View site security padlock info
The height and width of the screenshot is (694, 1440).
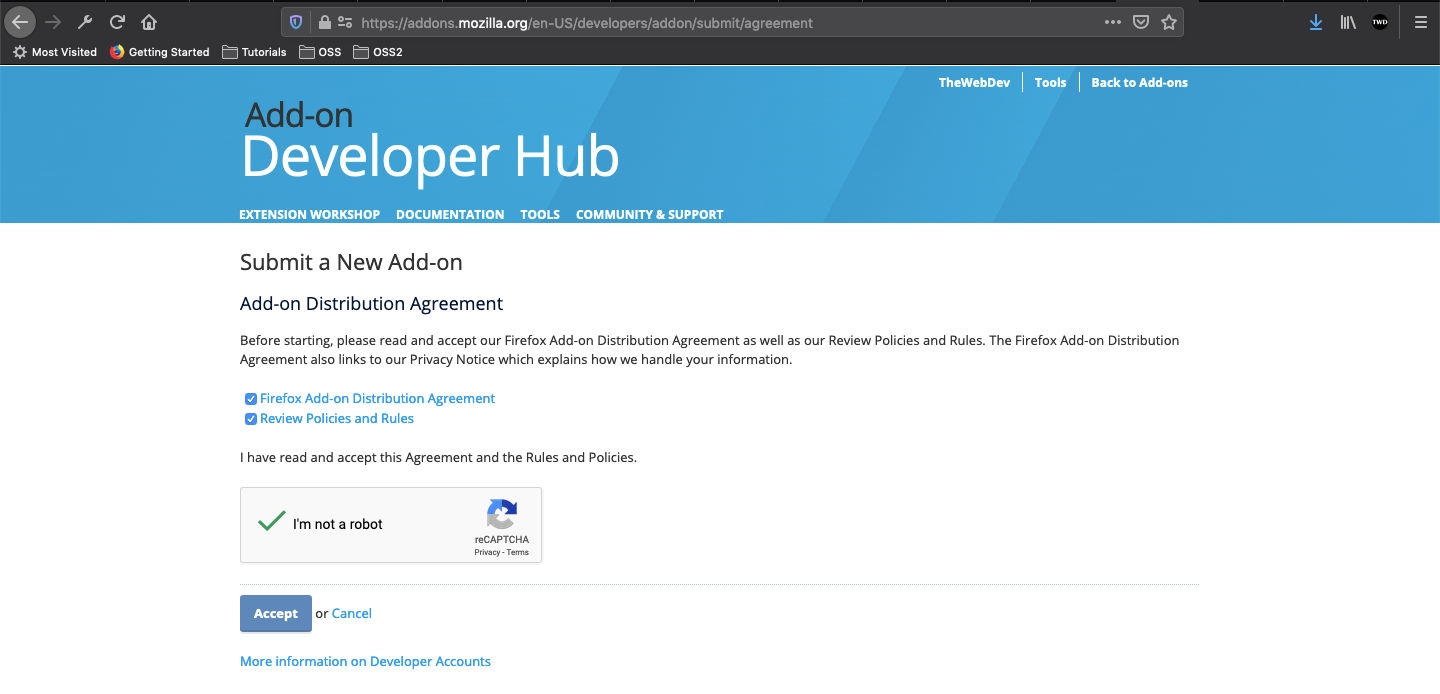(324, 22)
